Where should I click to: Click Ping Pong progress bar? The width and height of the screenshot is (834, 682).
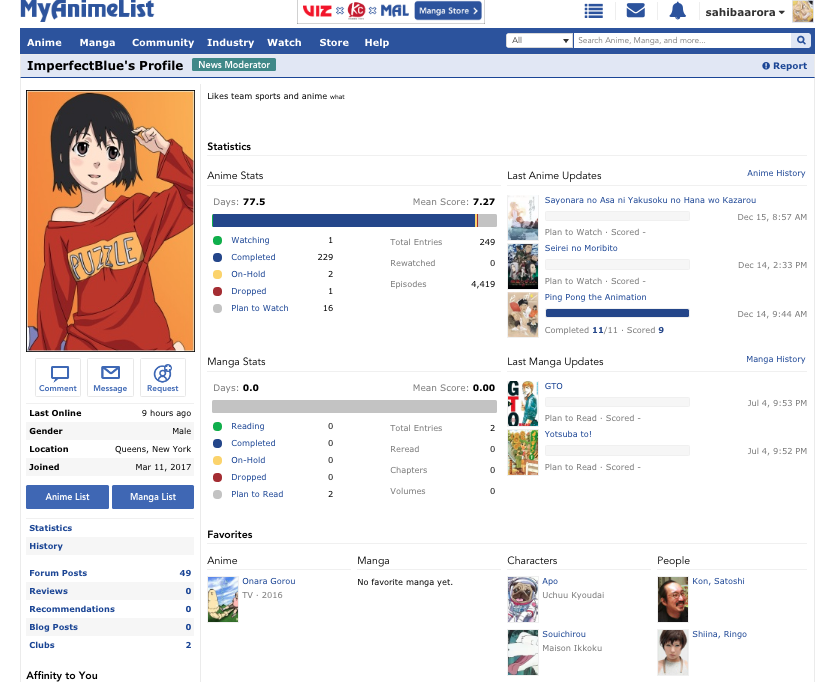click(x=617, y=313)
